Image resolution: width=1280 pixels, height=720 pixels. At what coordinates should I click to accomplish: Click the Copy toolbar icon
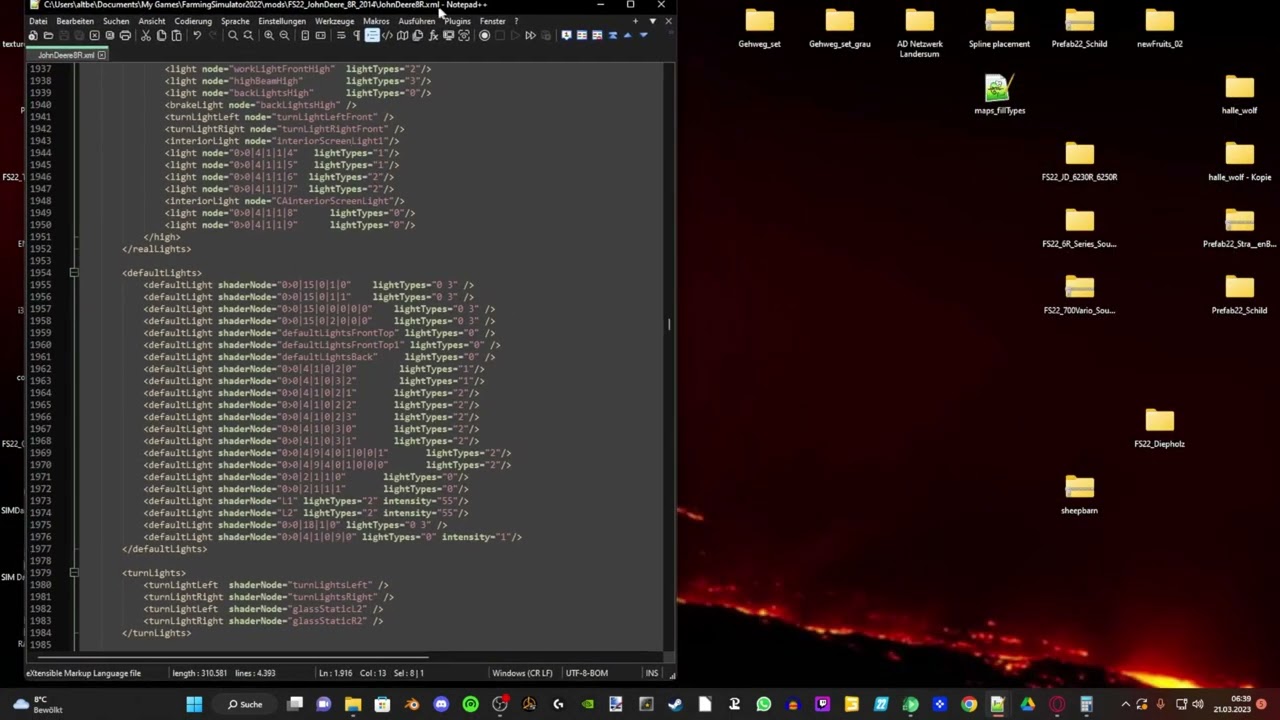pos(161,36)
